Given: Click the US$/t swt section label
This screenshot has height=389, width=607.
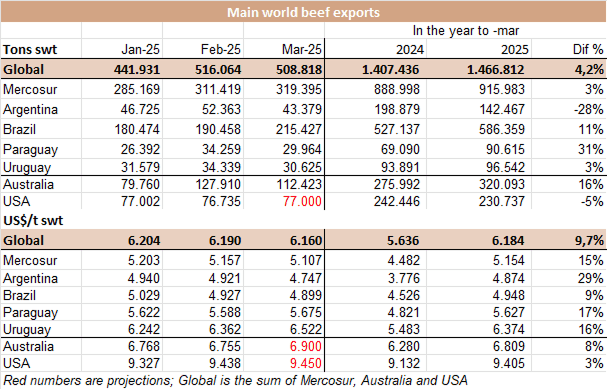Looking at the screenshot, I should tap(33, 221).
